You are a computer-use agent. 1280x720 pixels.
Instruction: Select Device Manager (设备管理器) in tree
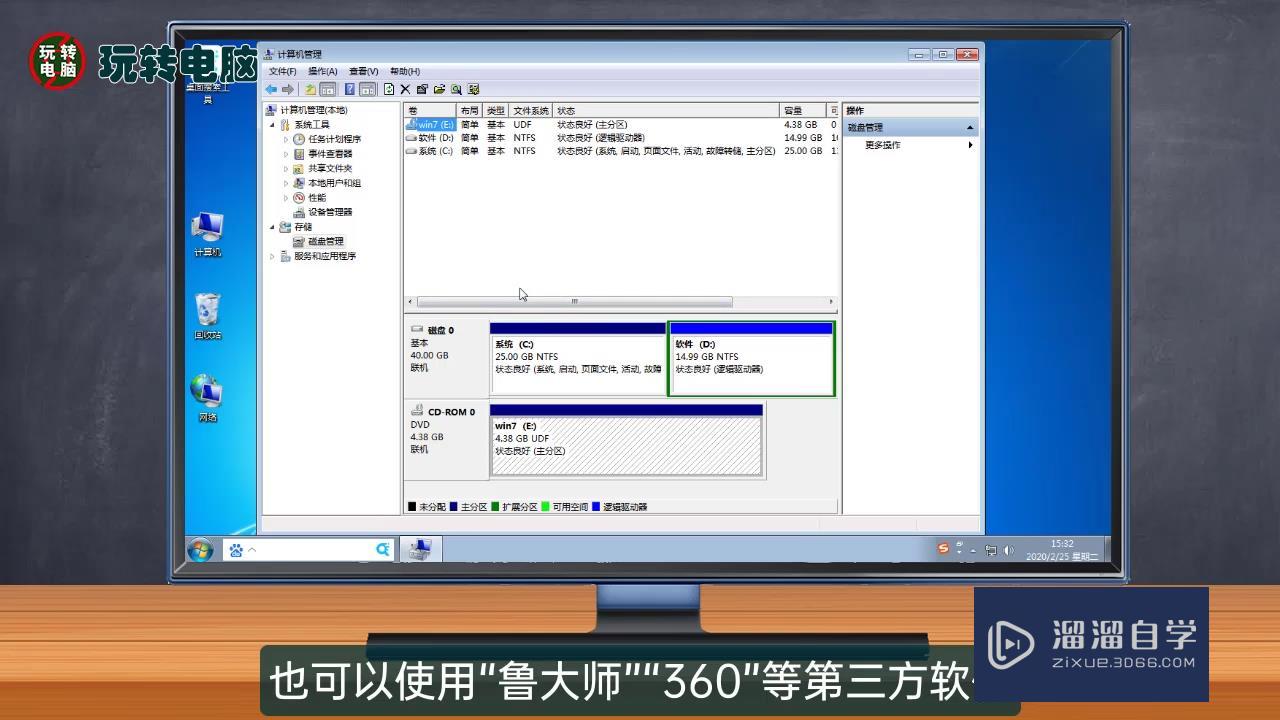click(x=329, y=212)
